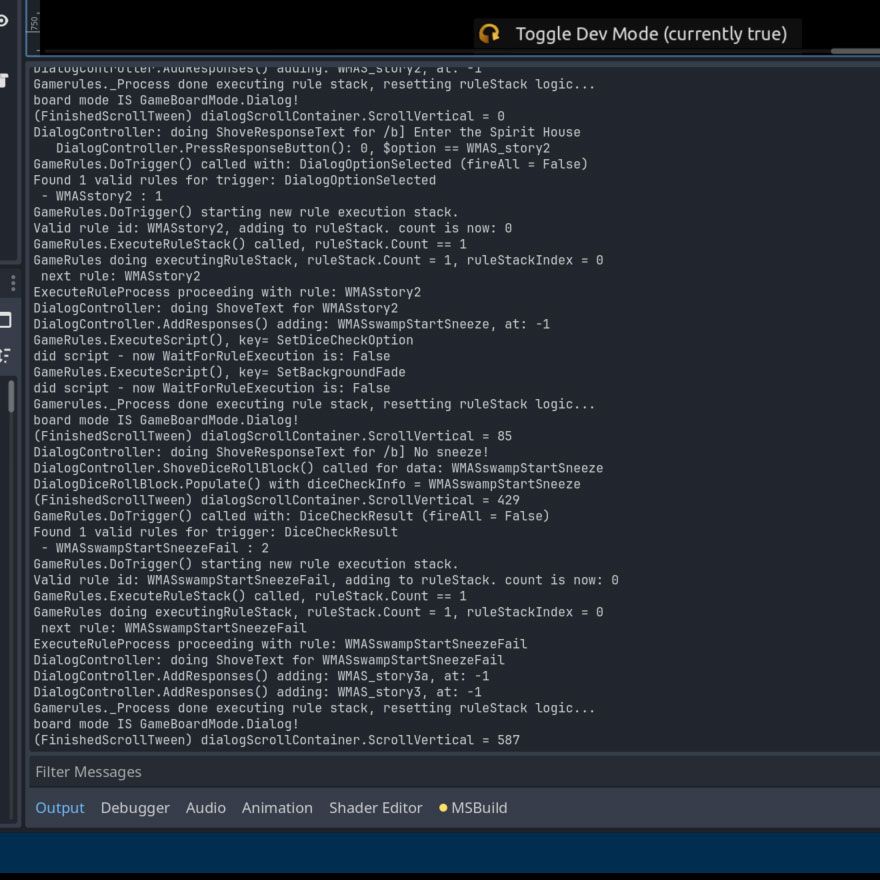
Task: Toggle the eye visibility icon at top left
Action: [x=3, y=21]
